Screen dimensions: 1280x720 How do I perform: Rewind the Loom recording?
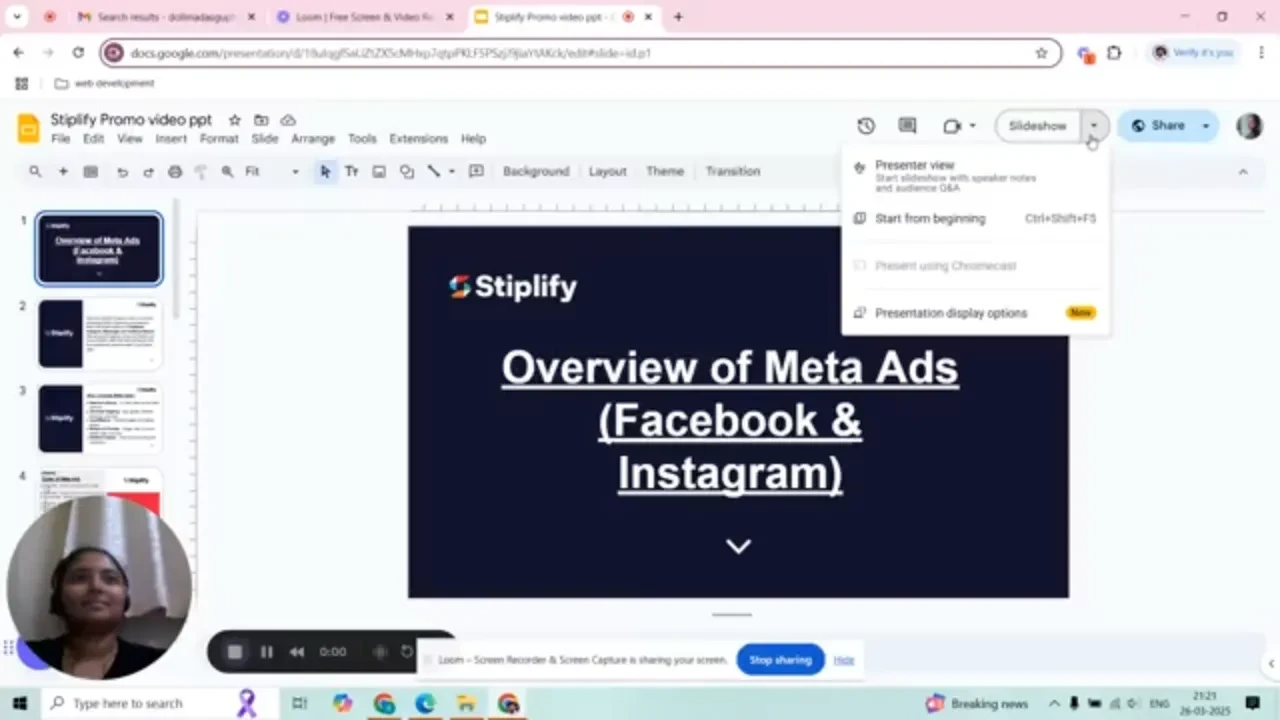[297, 652]
